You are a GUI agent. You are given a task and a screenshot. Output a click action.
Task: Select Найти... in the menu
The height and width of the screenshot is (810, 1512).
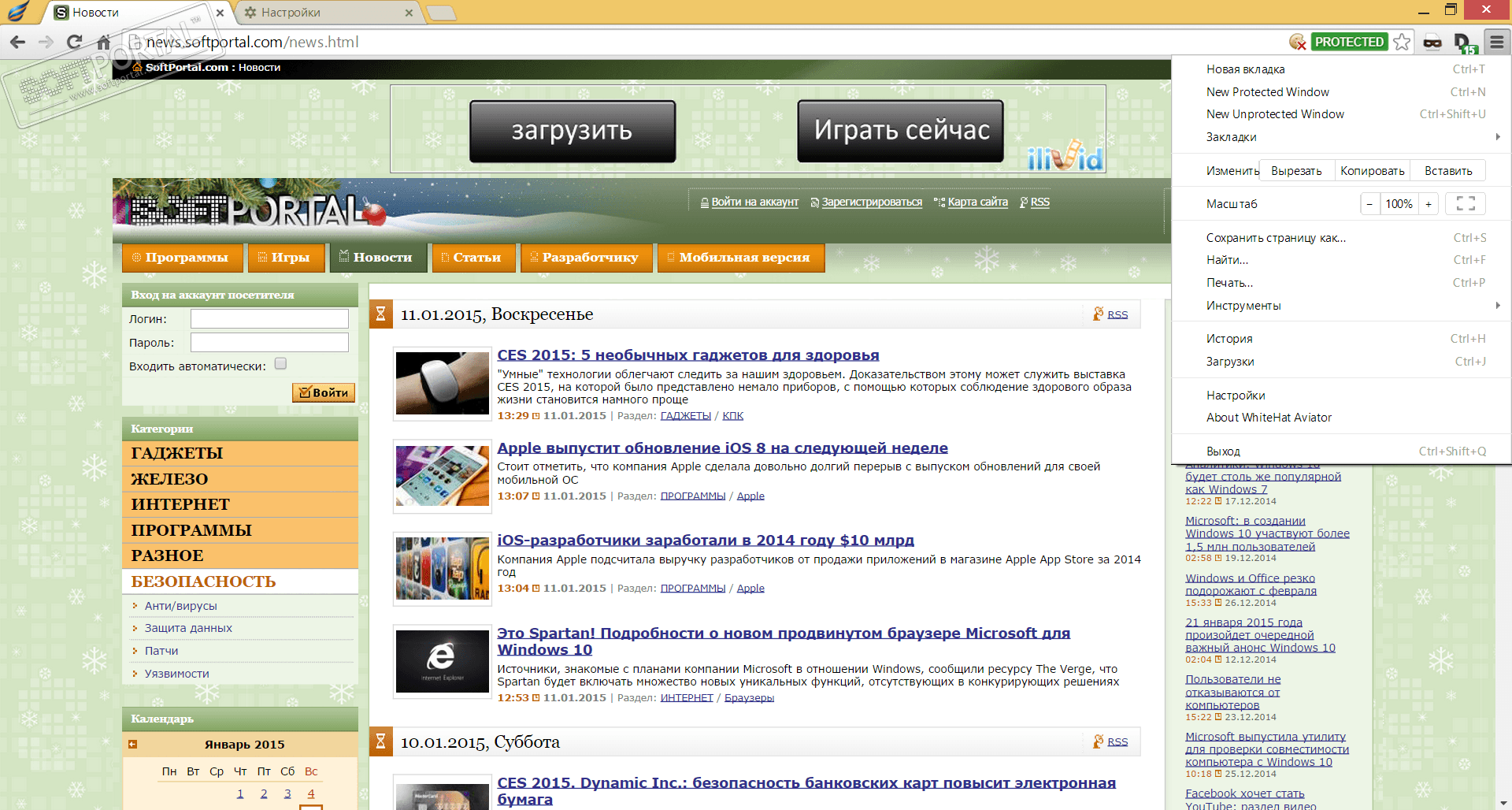tap(1341, 260)
